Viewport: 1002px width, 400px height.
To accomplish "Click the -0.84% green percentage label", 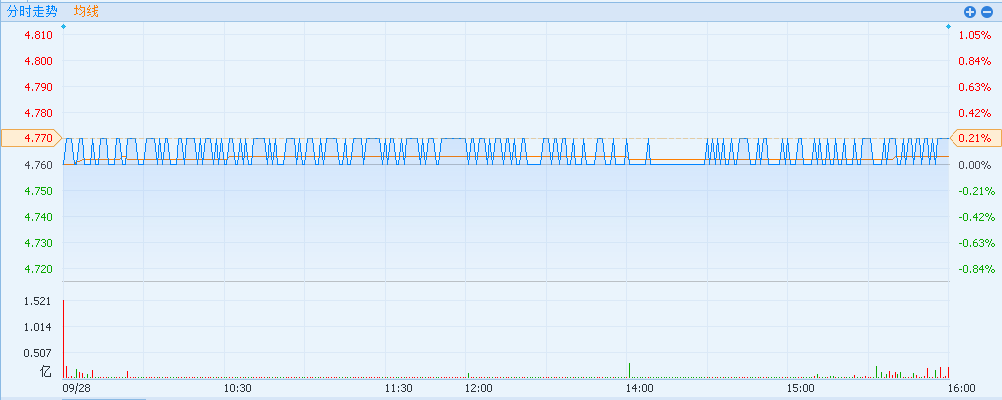I will click(976, 268).
